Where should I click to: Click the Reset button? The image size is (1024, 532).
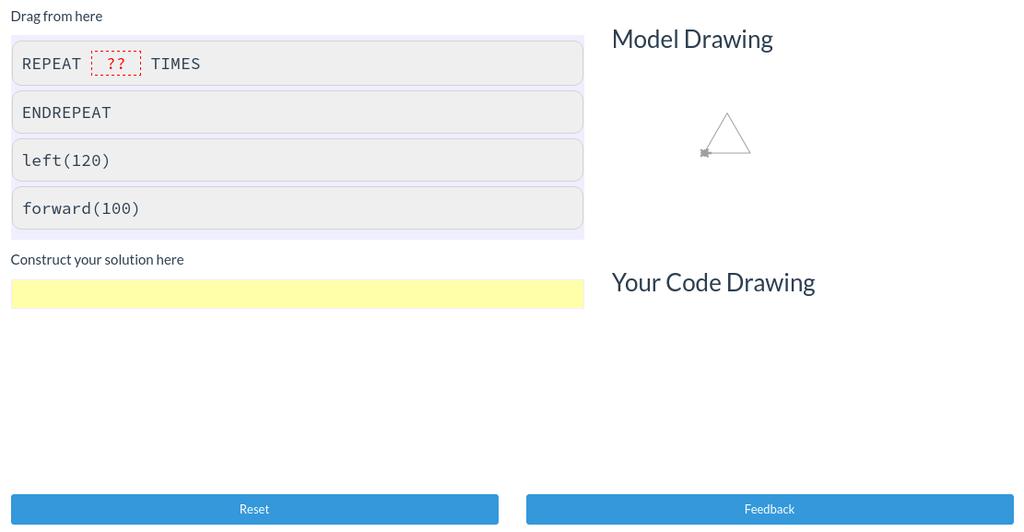pos(255,509)
